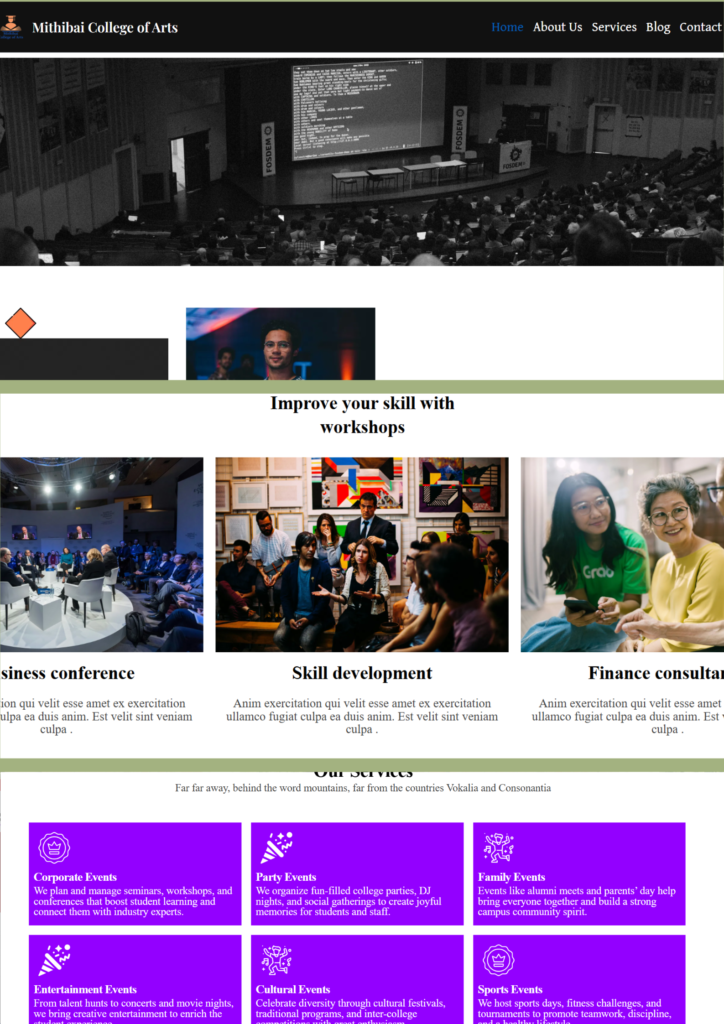Select the business conference photo
This screenshot has height=1024, width=724.
point(101,554)
